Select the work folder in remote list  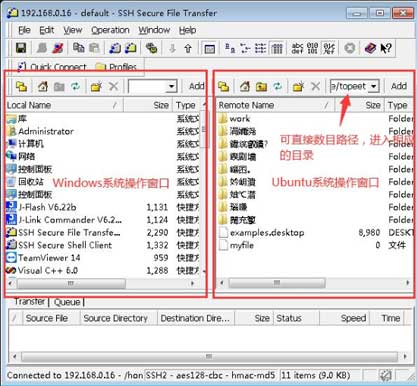click(239, 118)
